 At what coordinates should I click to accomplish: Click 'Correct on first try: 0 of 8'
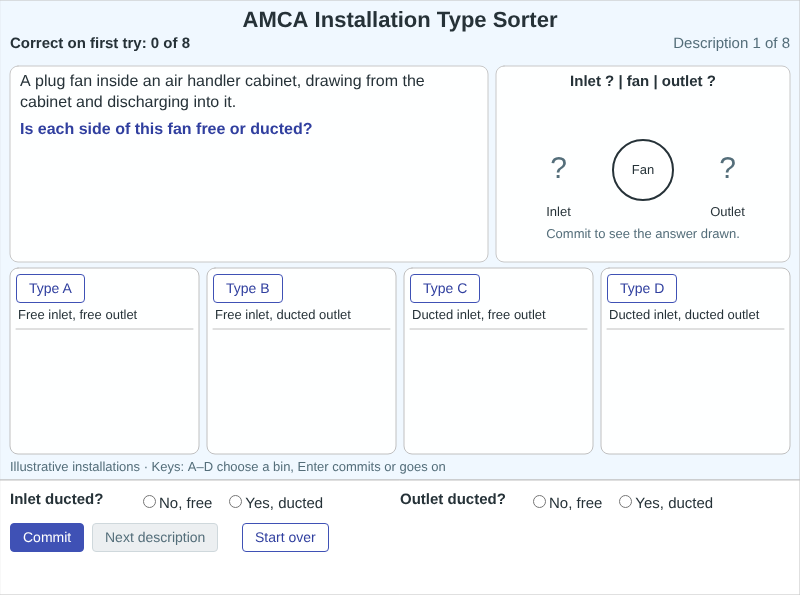[100, 43]
